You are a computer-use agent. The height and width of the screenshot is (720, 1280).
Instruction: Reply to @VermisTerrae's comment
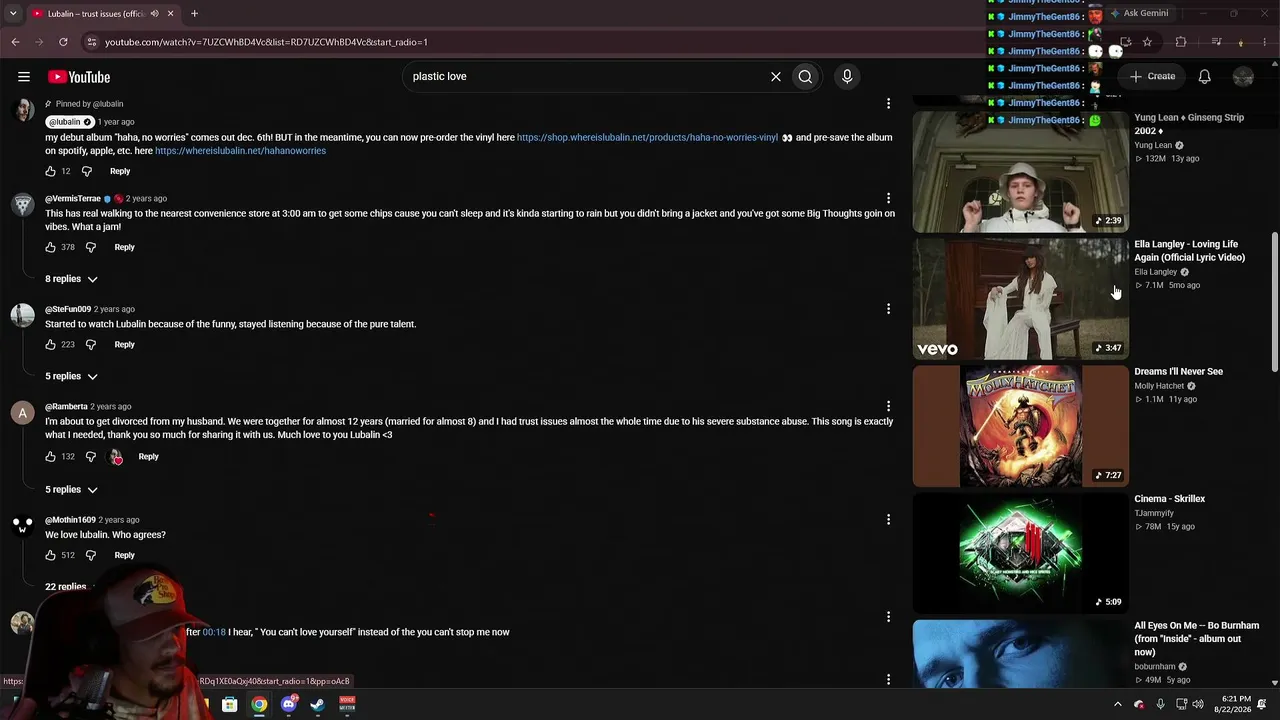[x=124, y=247]
